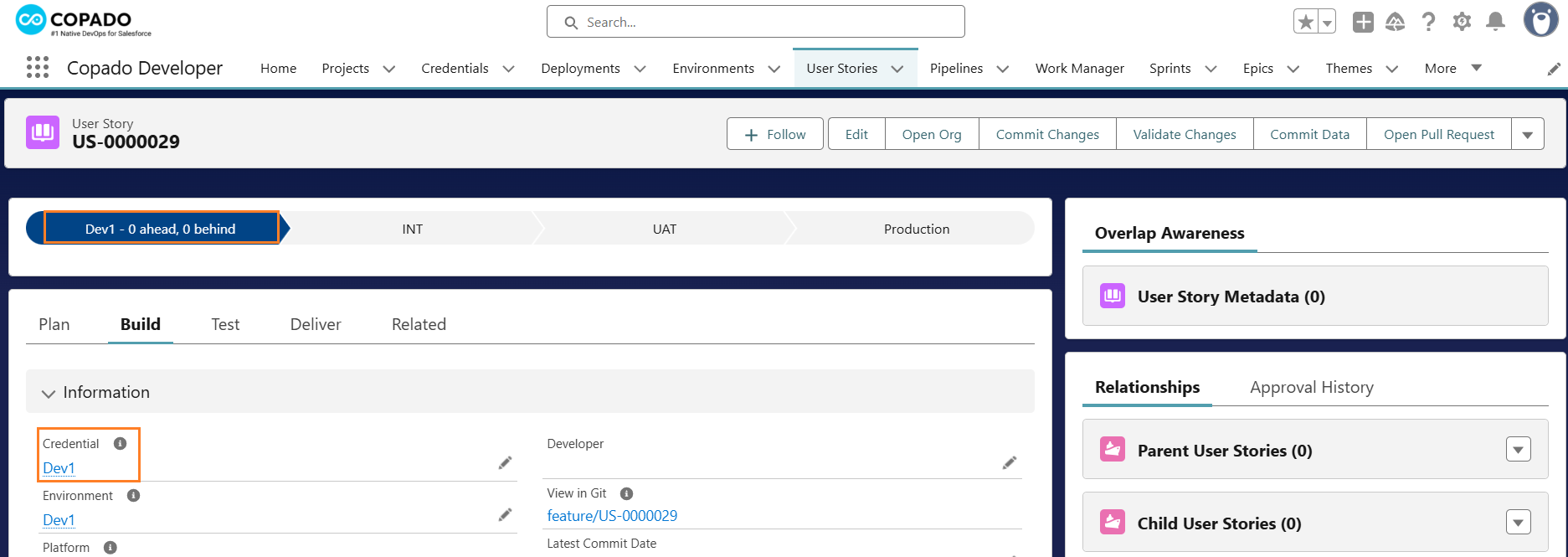Click the Commit Changes button
The width and height of the screenshot is (1568, 557).
coord(1047,134)
